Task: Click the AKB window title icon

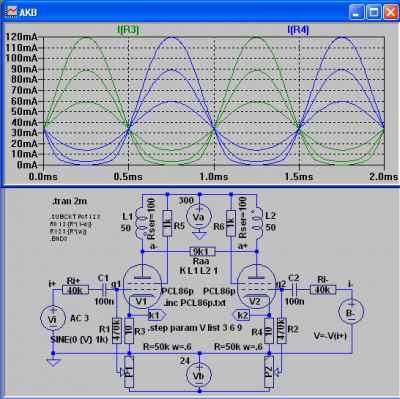Action: pyautogui.click(x=11, y=12)
